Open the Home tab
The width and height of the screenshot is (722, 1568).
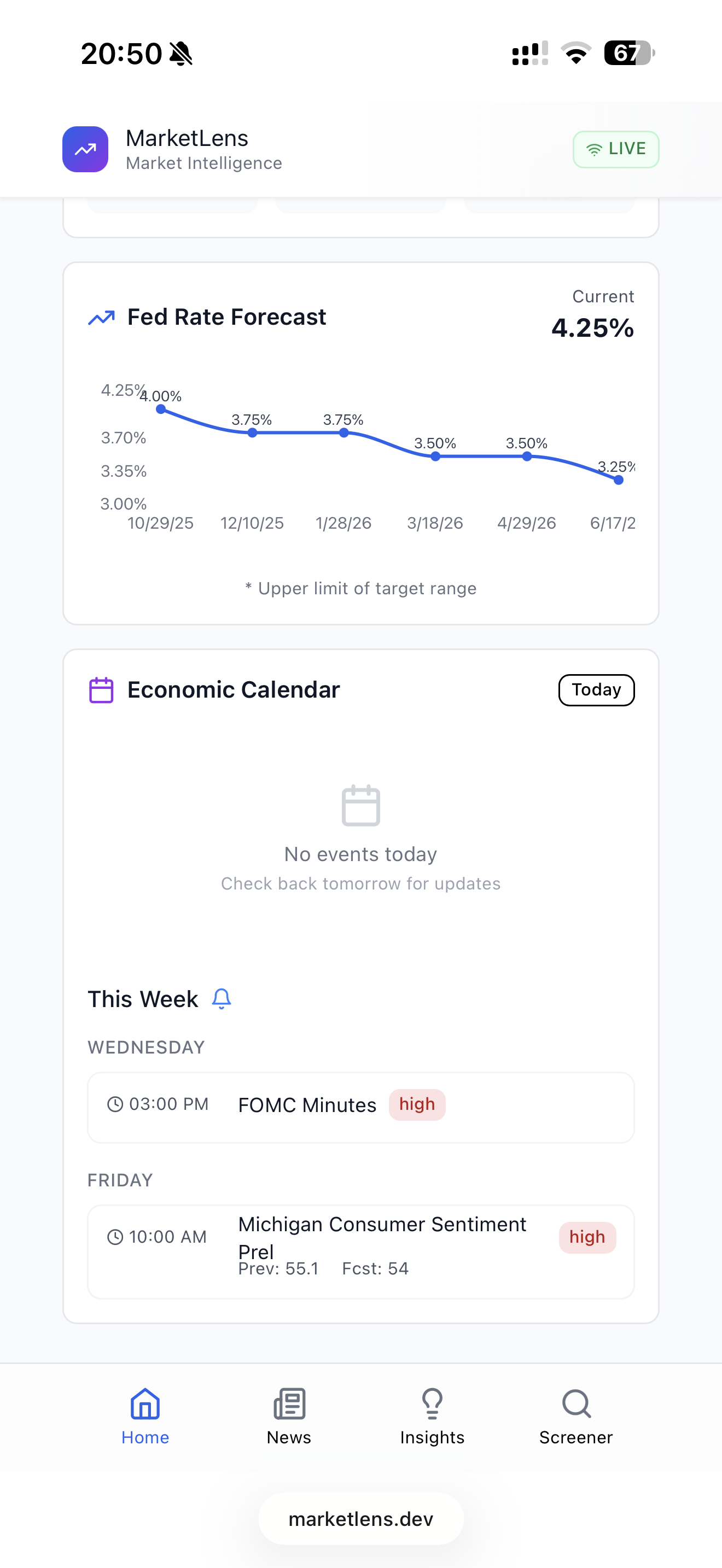coord(145,1417)
